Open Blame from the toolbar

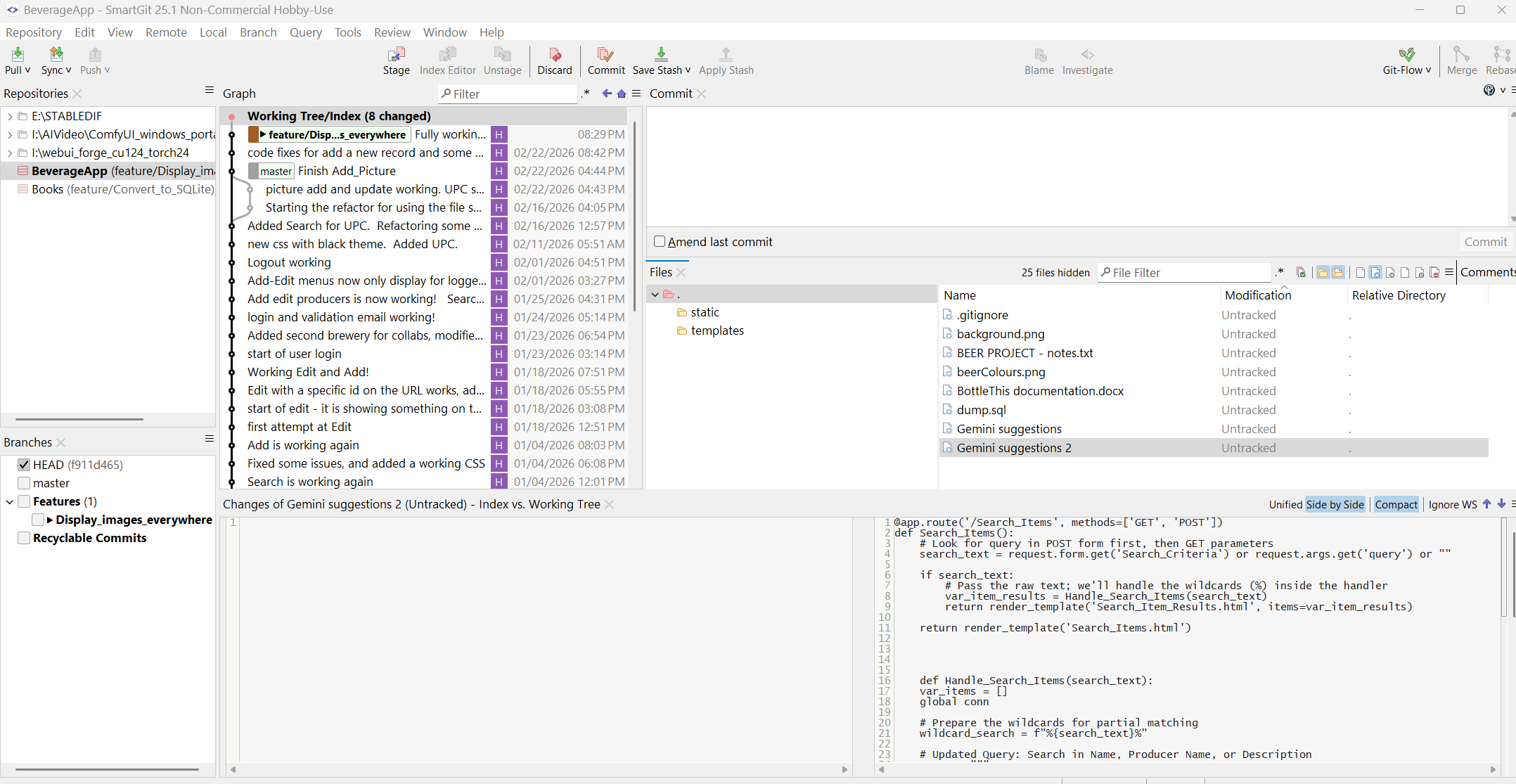(1039, 61)
